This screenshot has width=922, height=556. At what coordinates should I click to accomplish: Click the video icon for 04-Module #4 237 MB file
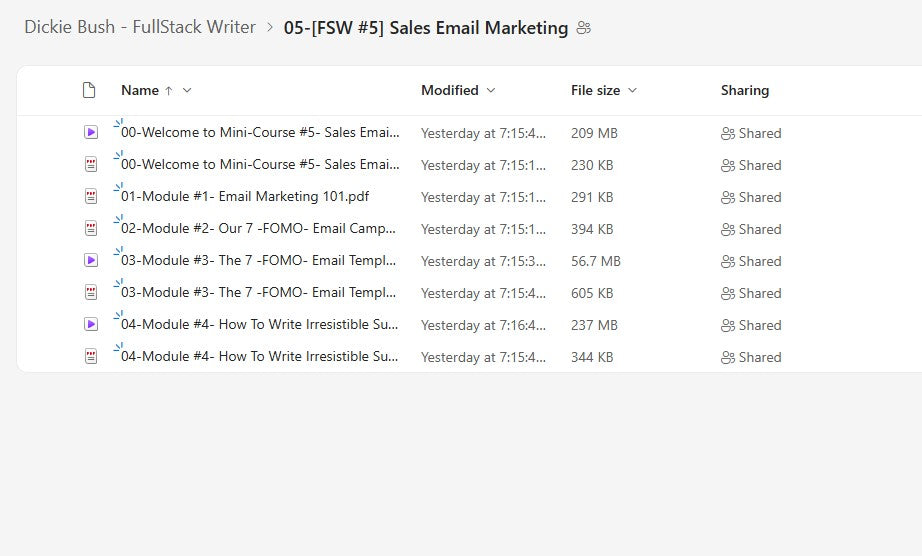91,324
